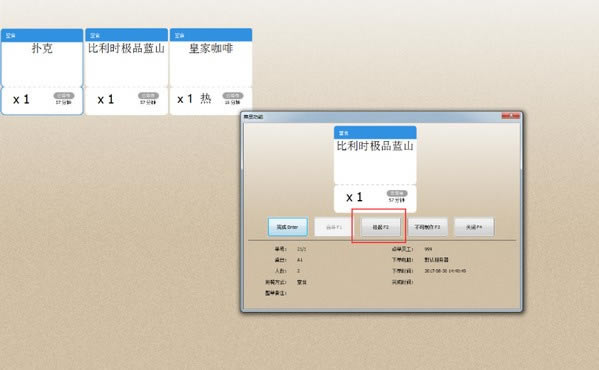599x370 pixels.
Task: Select the 扑克 order card
Action: (42, 71)
